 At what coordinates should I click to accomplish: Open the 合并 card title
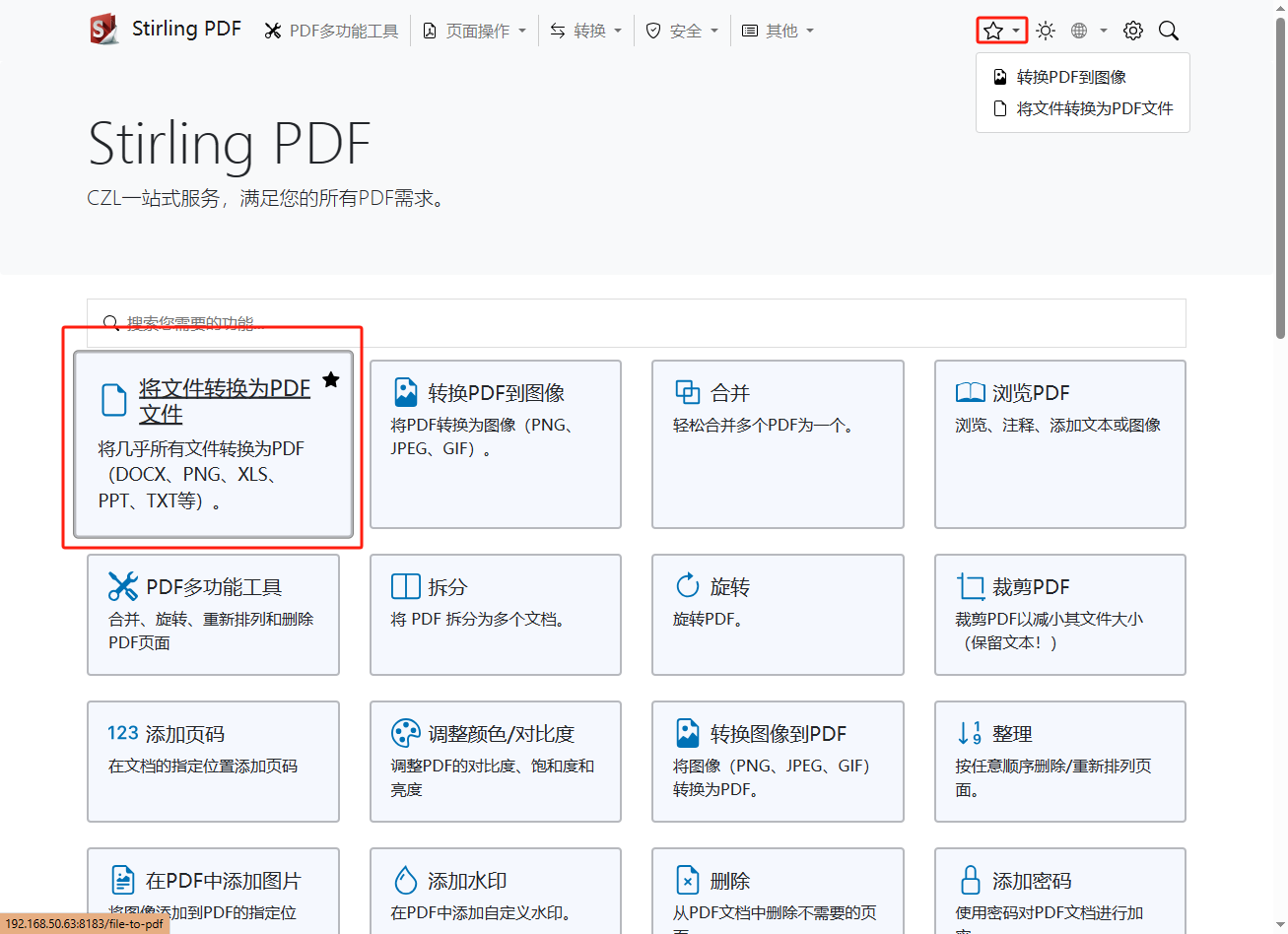pos(730,393)
